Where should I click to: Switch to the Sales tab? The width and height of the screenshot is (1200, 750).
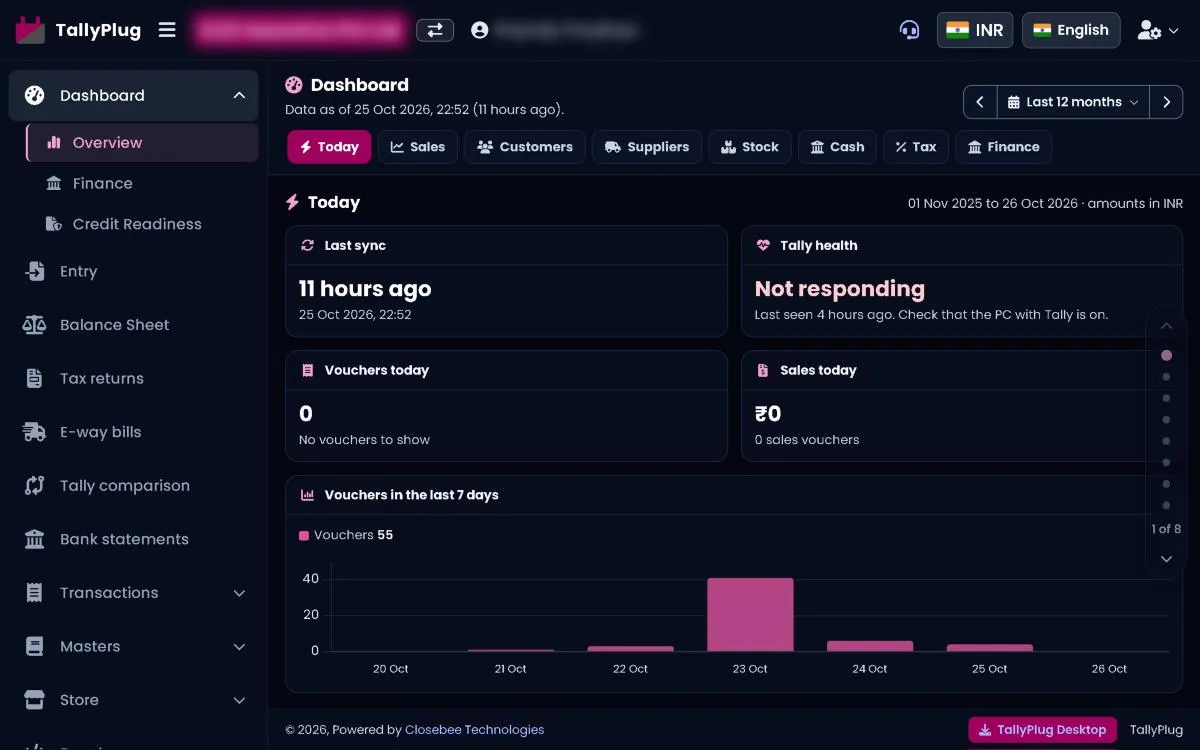(417, 147)
